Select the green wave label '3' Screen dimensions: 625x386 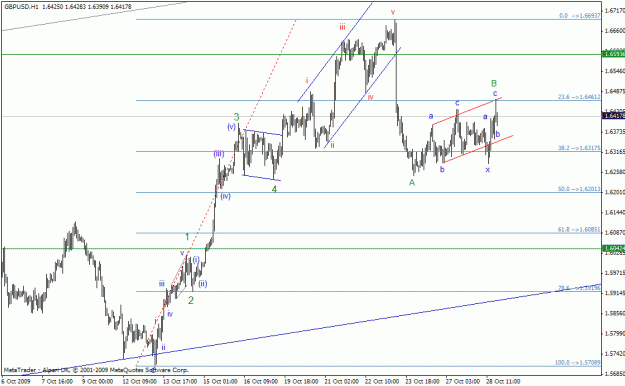(236, 117)
